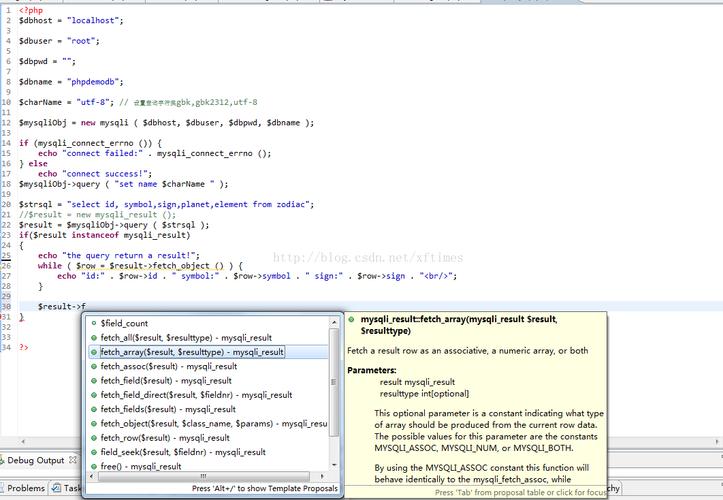Viewport: 723px width, 500px height.
Task: Click the '$result->f' text being typed
Action: [x=62, y=306]
